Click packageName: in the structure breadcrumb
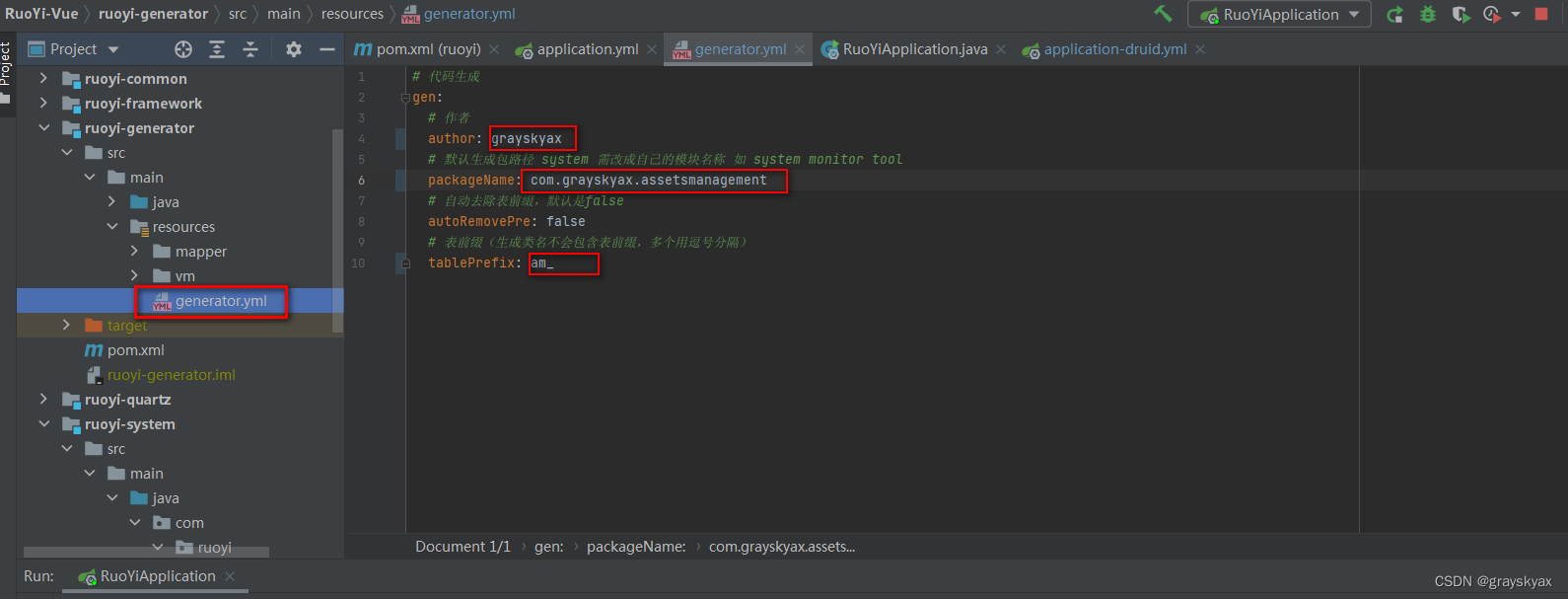This screenshot has width=1568, height=599. coord(636,547)
